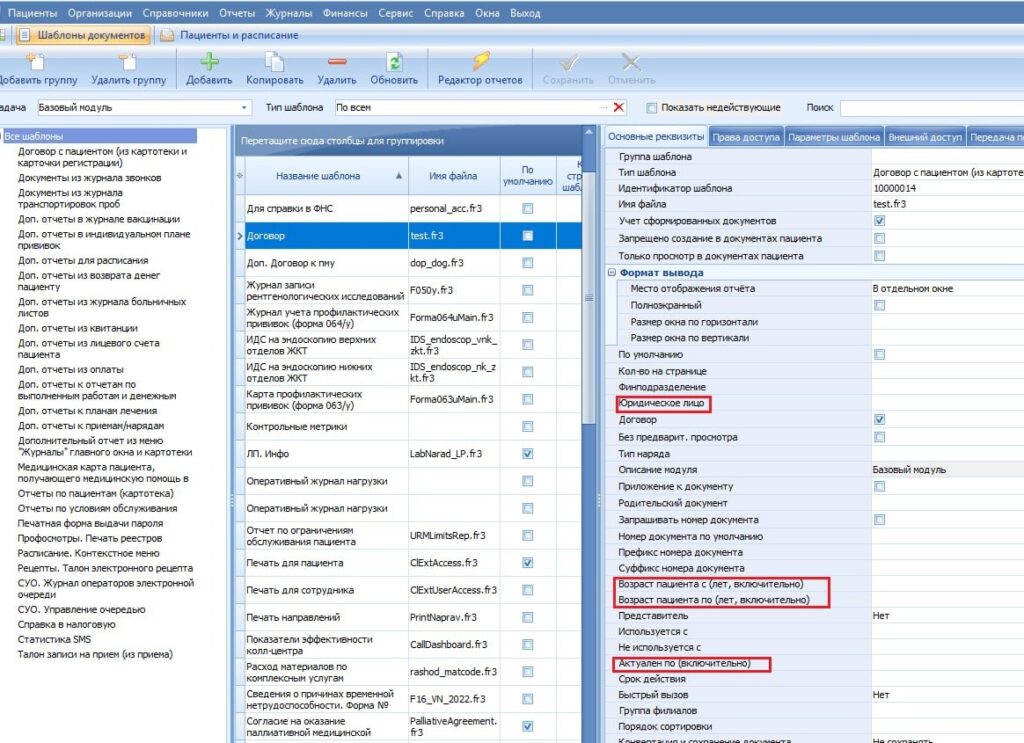This screenshot has width=1024, height=743.
Task: Switch to the Параметры шаблона tab
Action: [x=834, y=137]
